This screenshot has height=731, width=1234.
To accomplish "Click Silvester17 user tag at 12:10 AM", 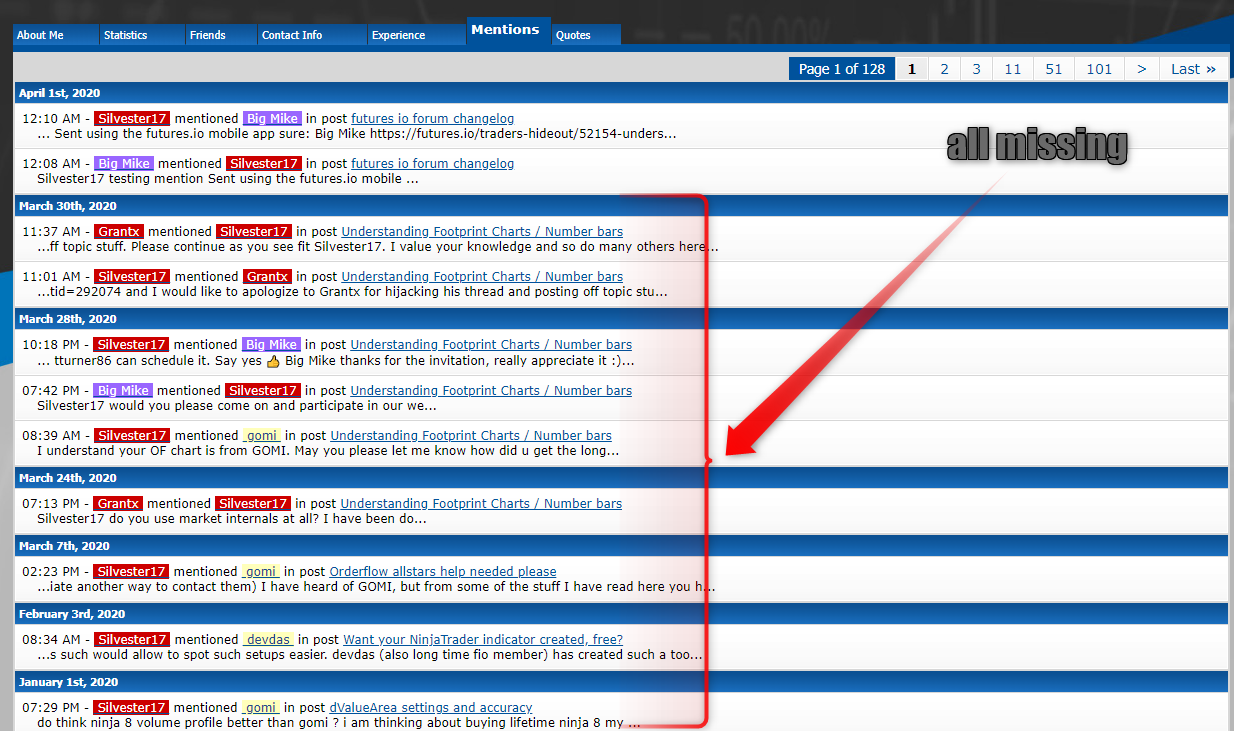I will (132, 118).
